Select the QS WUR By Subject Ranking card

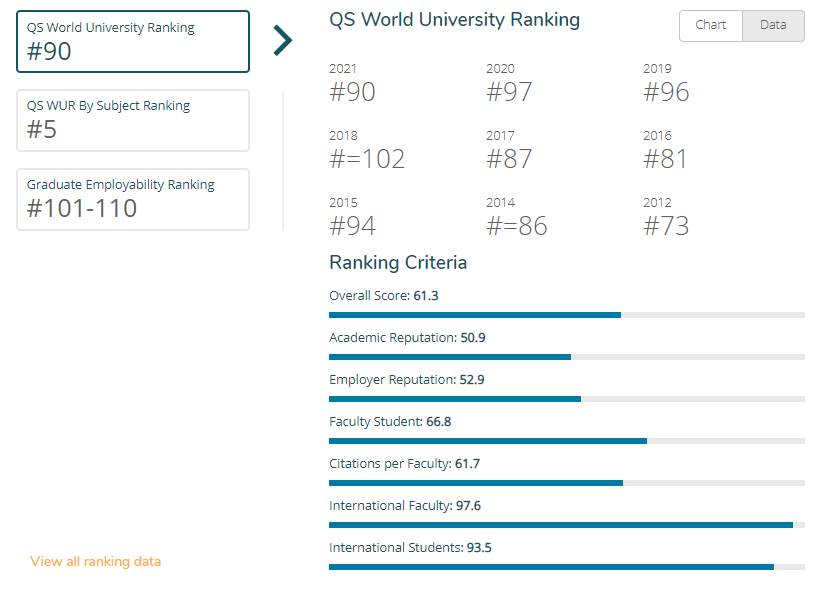tap(133, 120)
